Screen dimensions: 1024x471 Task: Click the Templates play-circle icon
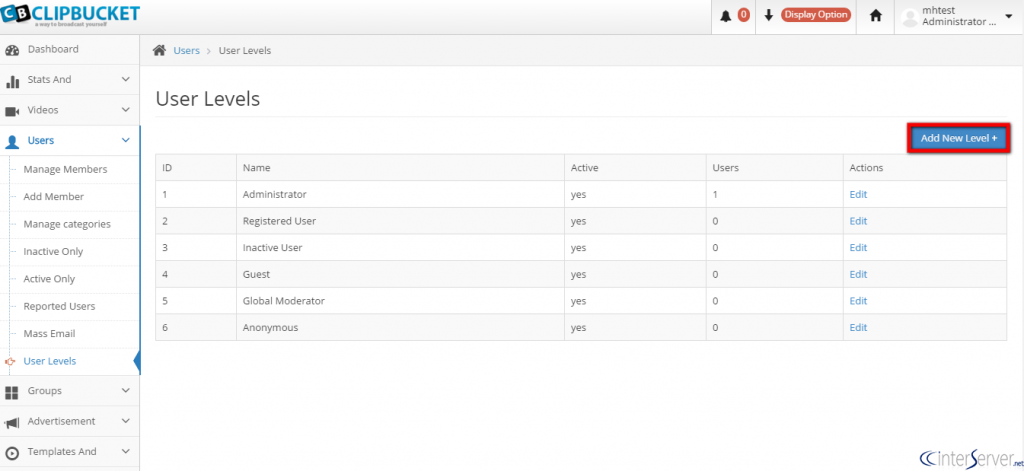click(12, 453)
